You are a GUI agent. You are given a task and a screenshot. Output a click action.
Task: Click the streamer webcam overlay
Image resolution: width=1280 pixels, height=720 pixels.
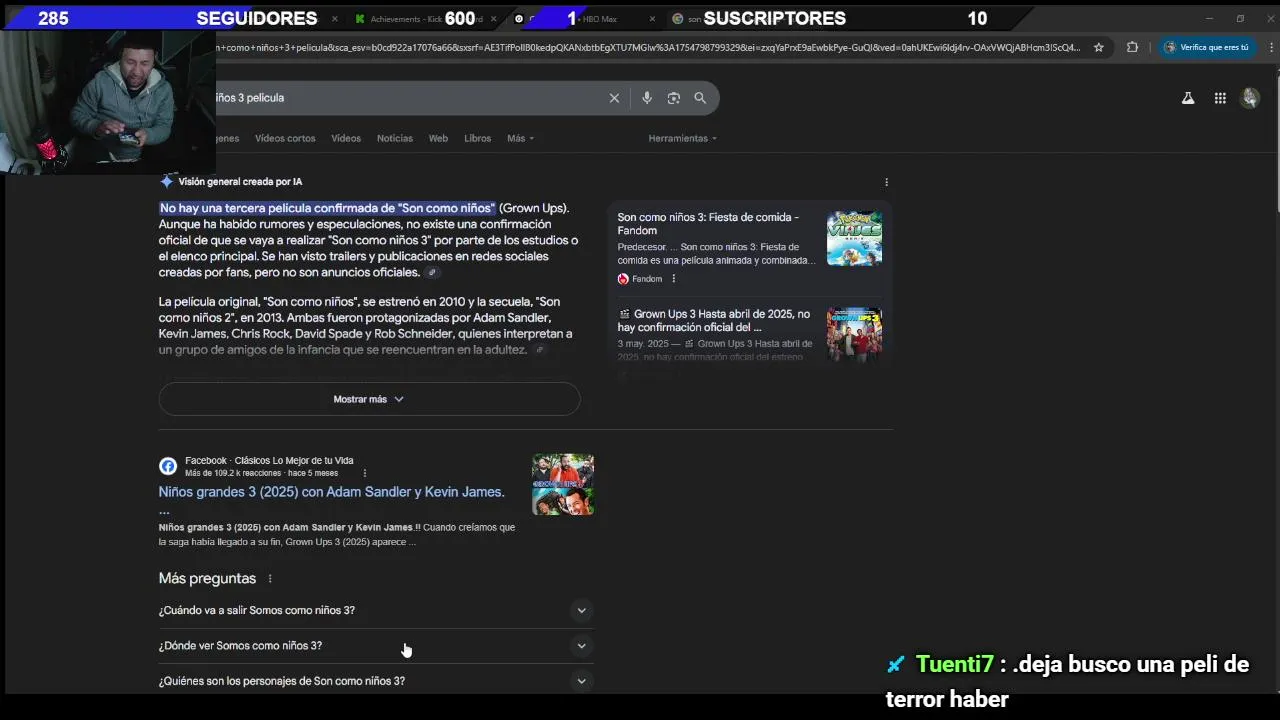pos(108,102)
